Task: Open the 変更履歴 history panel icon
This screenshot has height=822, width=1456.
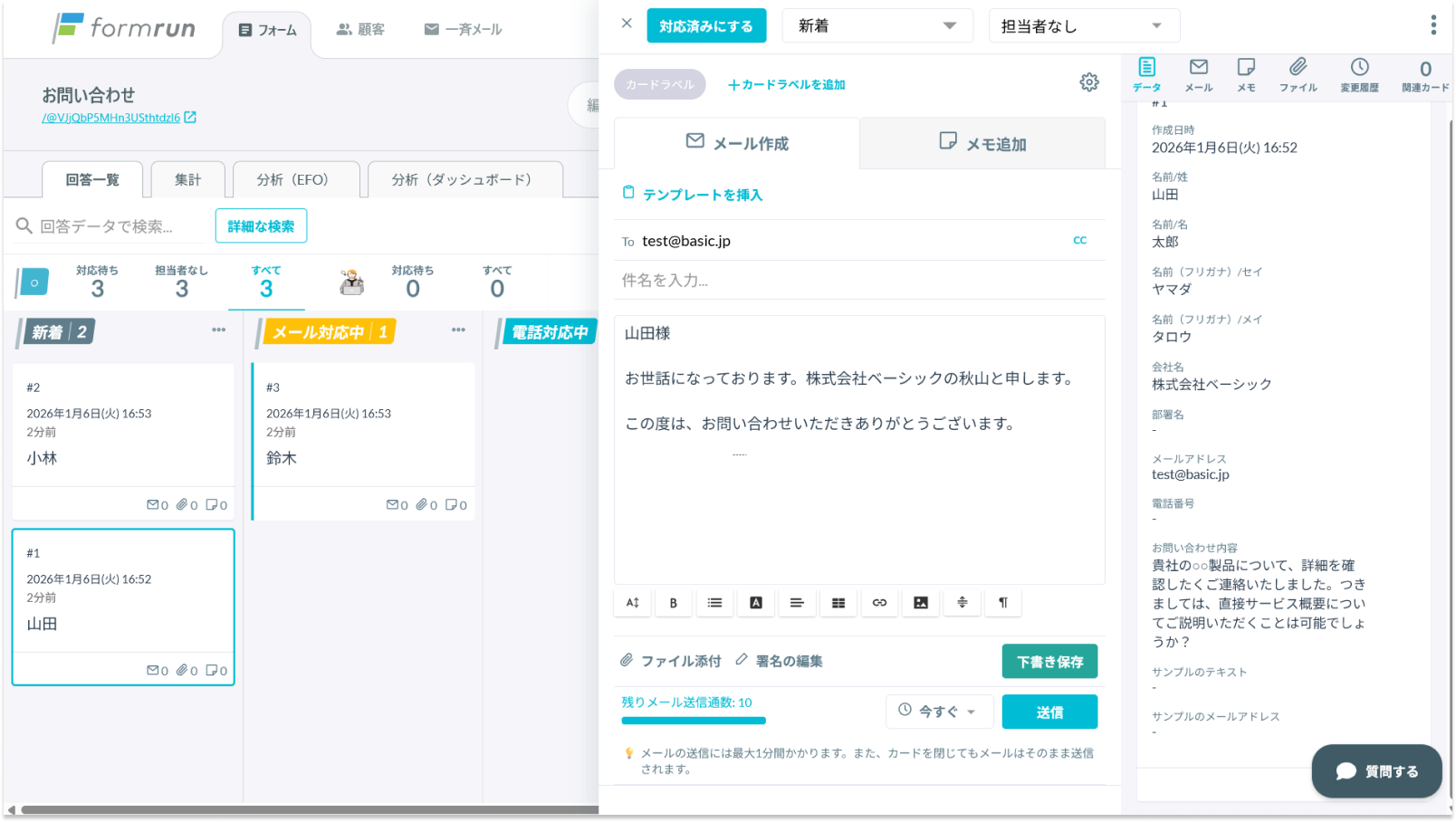Action: pos(1359,74)
